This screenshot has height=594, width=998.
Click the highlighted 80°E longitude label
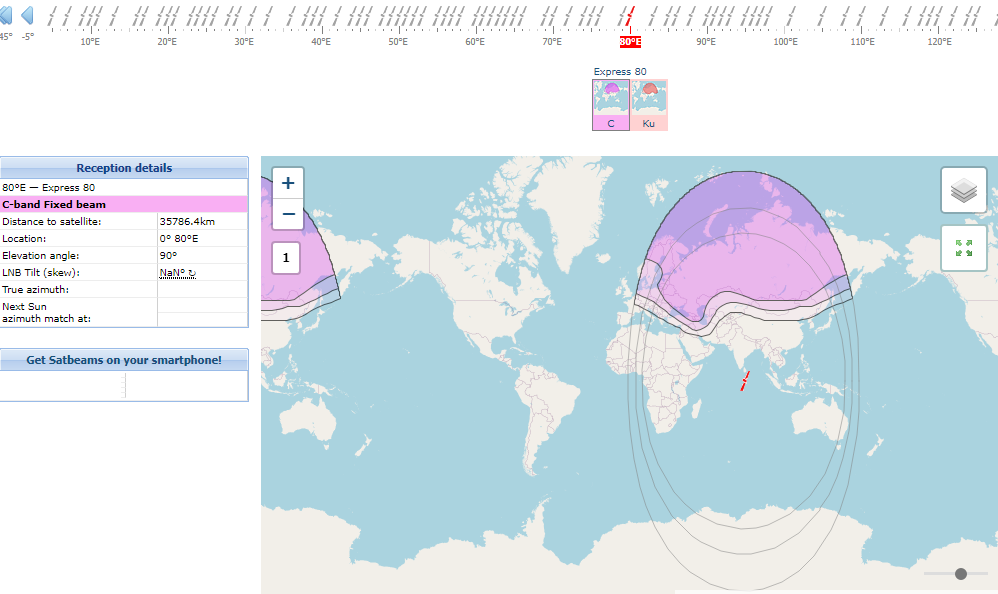[x=630, y=42]
